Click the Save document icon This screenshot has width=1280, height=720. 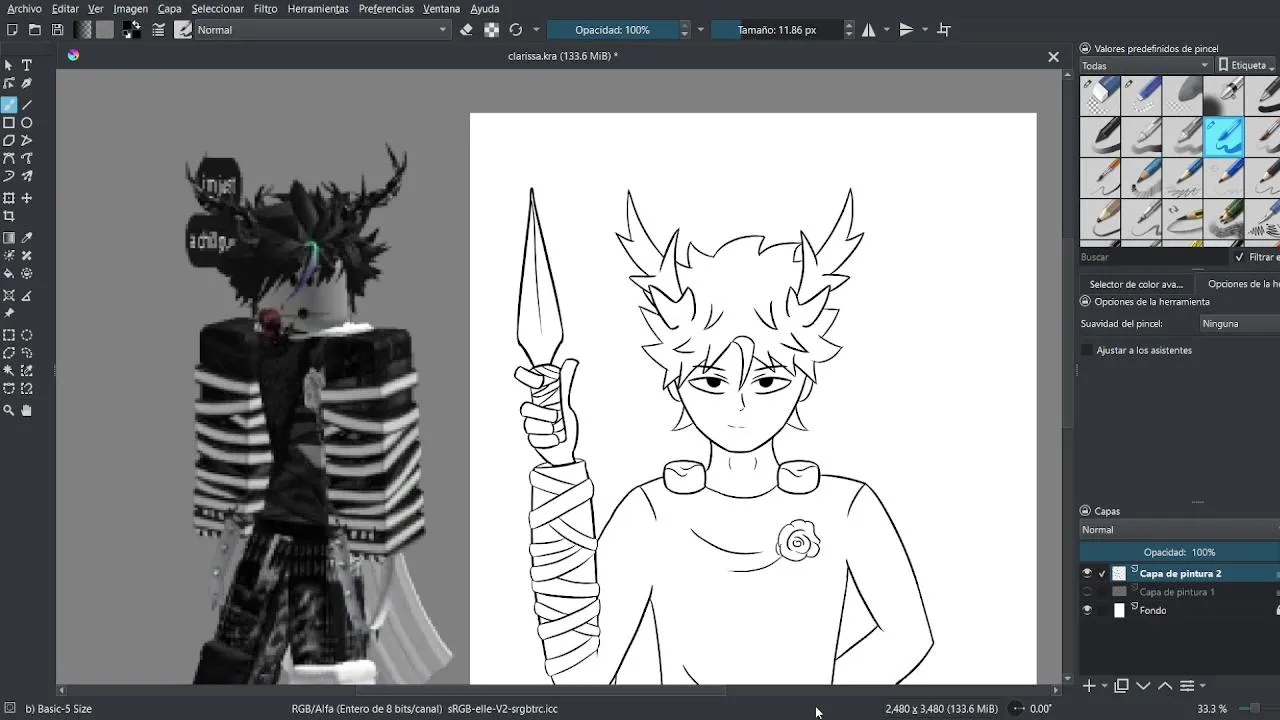57,30
